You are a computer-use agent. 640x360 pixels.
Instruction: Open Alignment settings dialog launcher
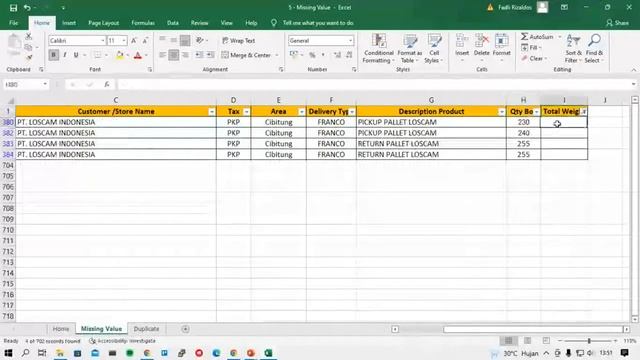point(281,70)
